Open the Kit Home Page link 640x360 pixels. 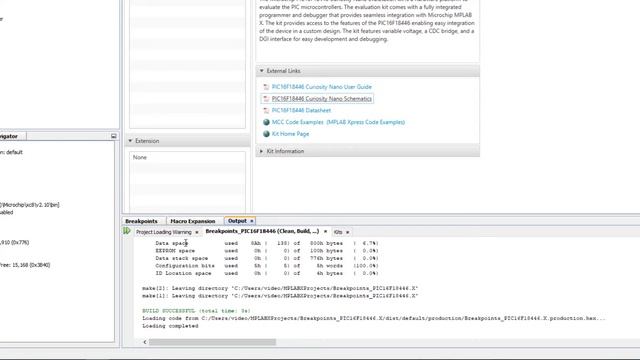coord(291,134)
